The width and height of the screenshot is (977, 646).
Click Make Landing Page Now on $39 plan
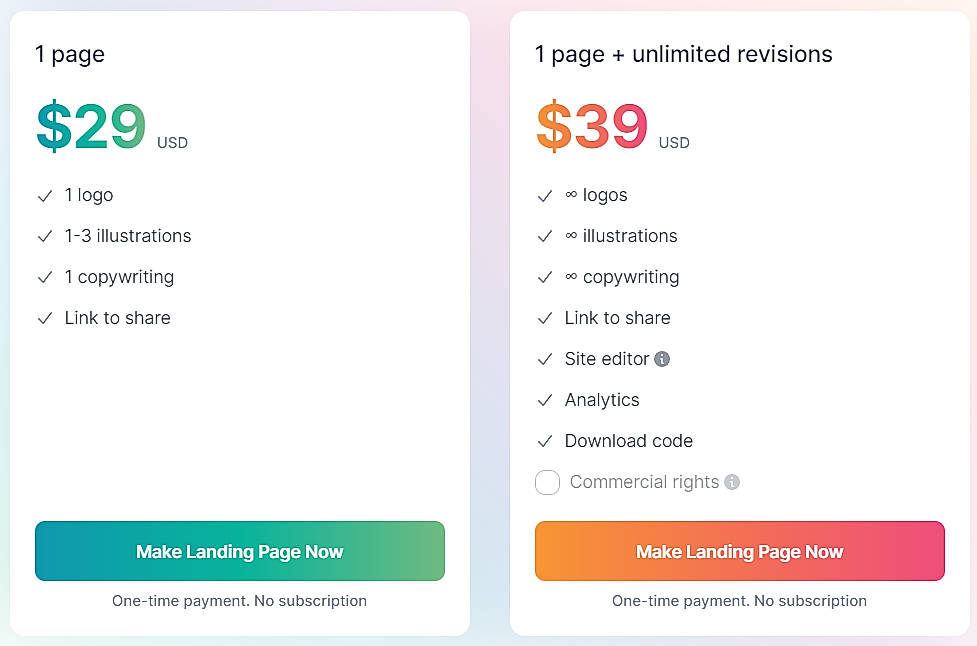[739, 551]
